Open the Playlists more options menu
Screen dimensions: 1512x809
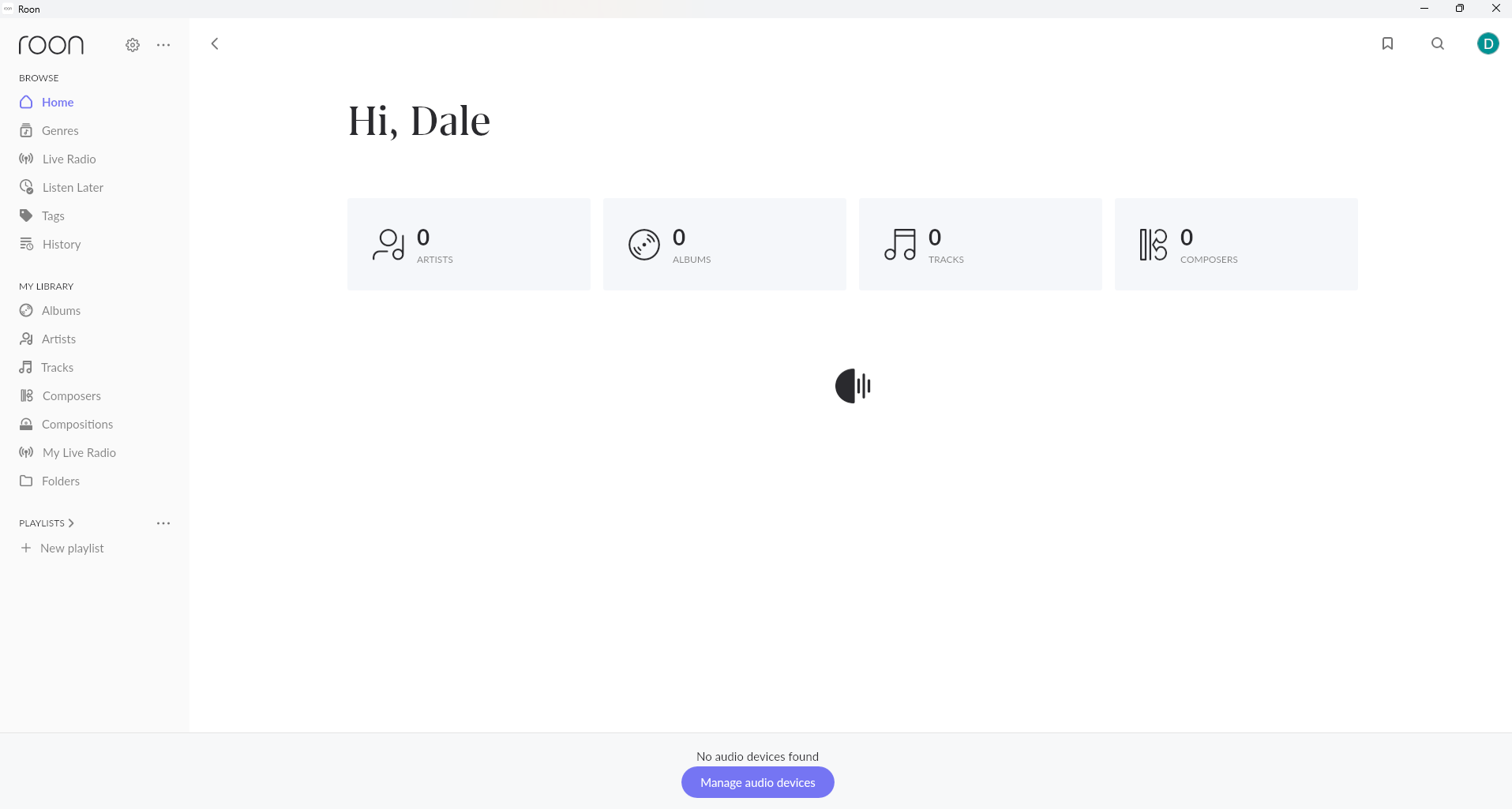pos(163,523)
